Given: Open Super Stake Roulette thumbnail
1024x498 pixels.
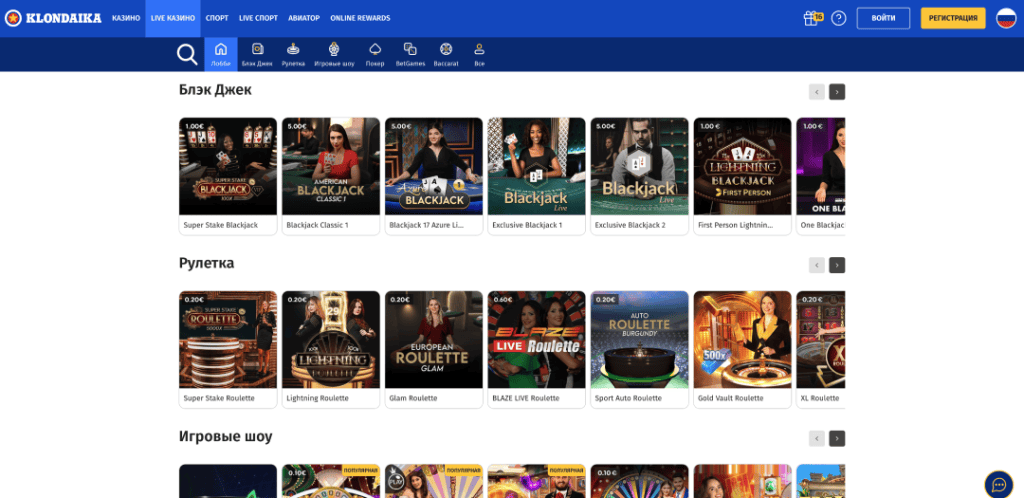Looking at the screenshot, I should 228,339.
